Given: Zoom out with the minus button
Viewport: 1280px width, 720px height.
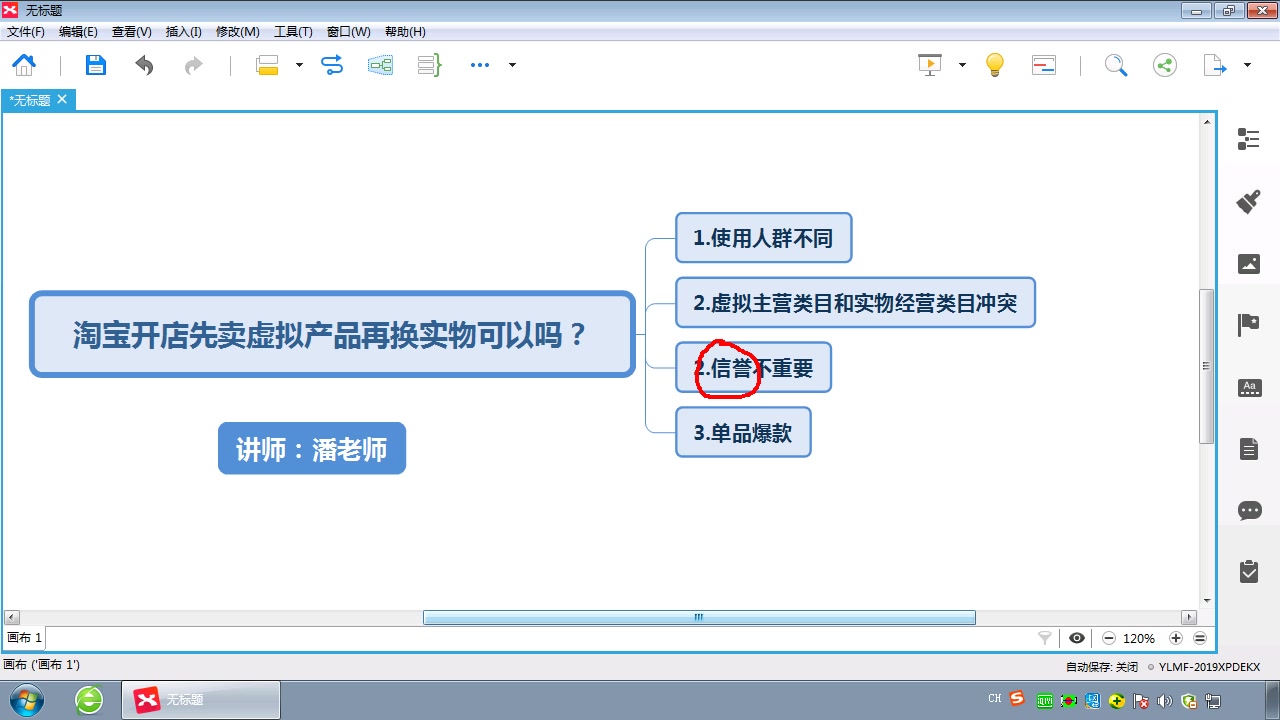Looking at the screenshot, I should click(1109, 638).
